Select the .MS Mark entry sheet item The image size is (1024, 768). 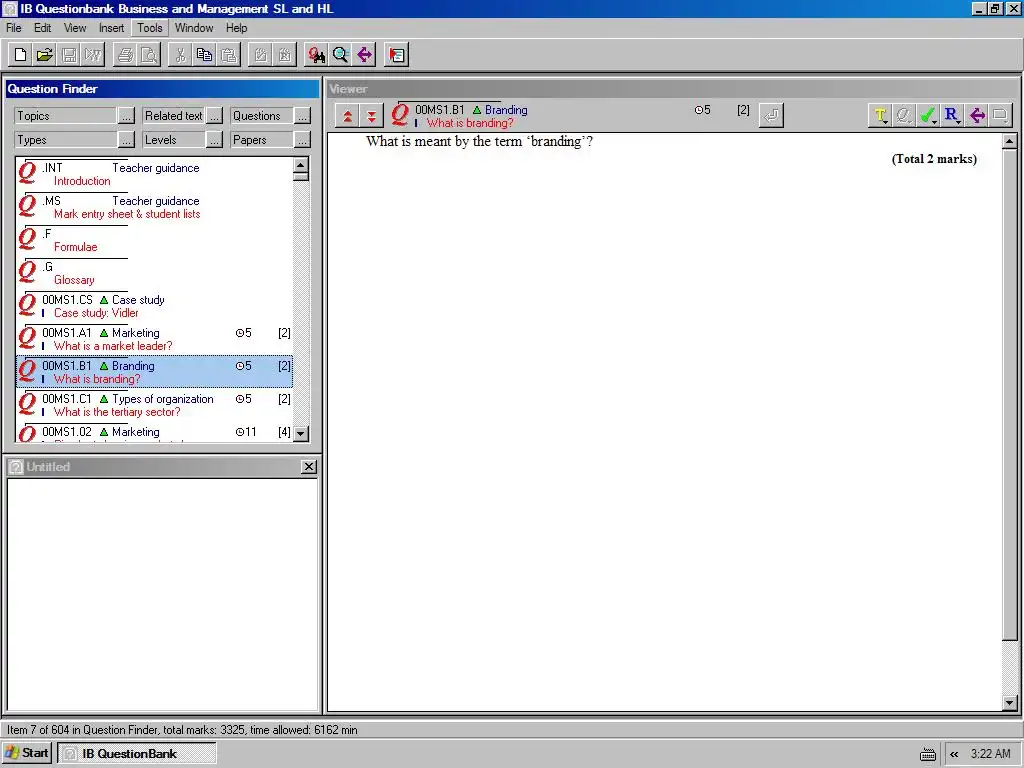pos(154,207)
